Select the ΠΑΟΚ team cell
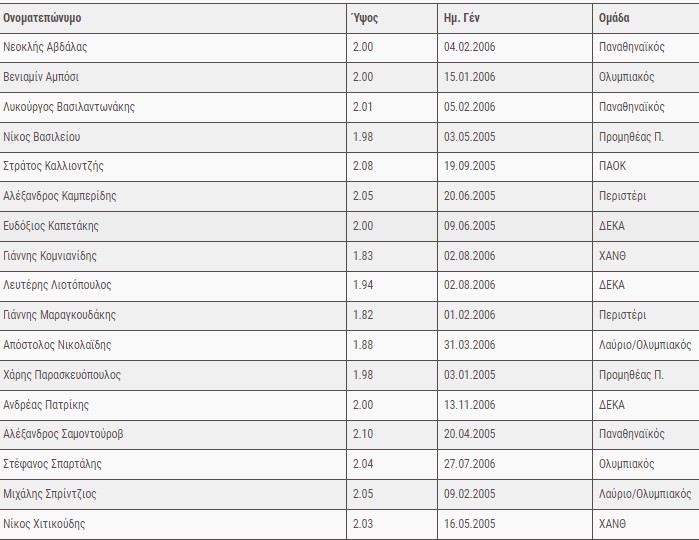 pos(612,166)
